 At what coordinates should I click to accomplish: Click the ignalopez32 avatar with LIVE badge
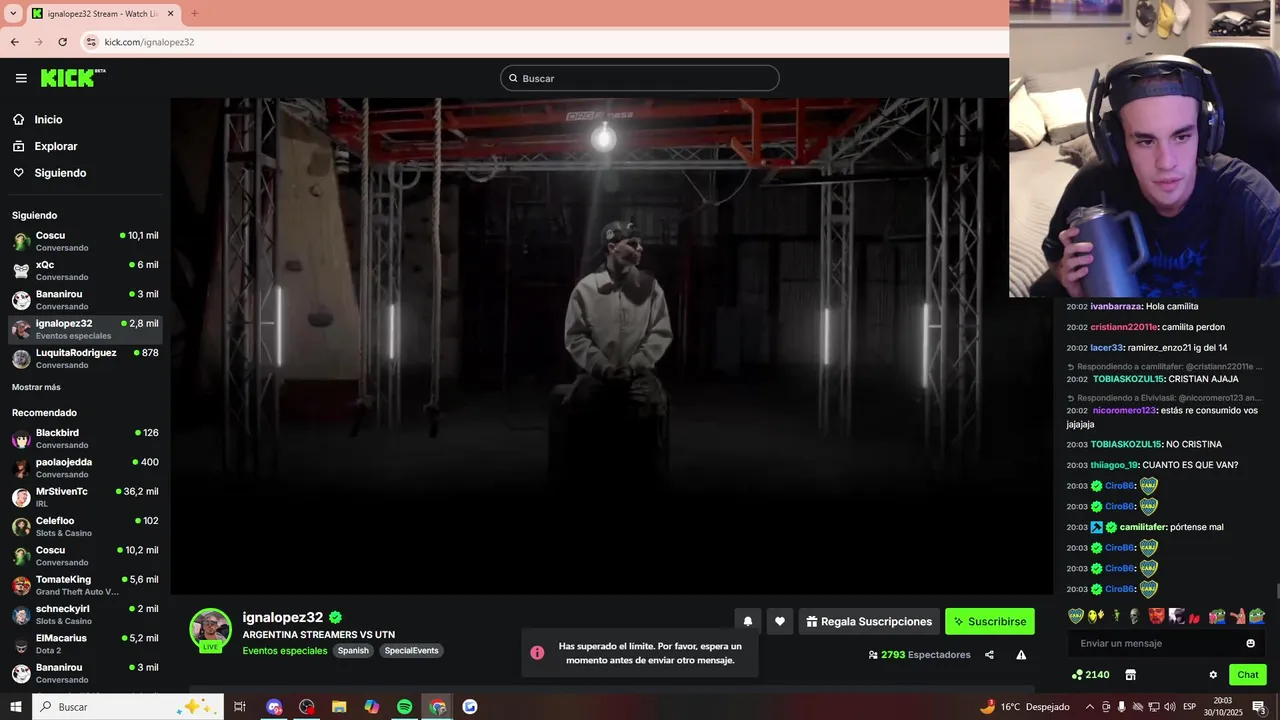coord(211,630)
